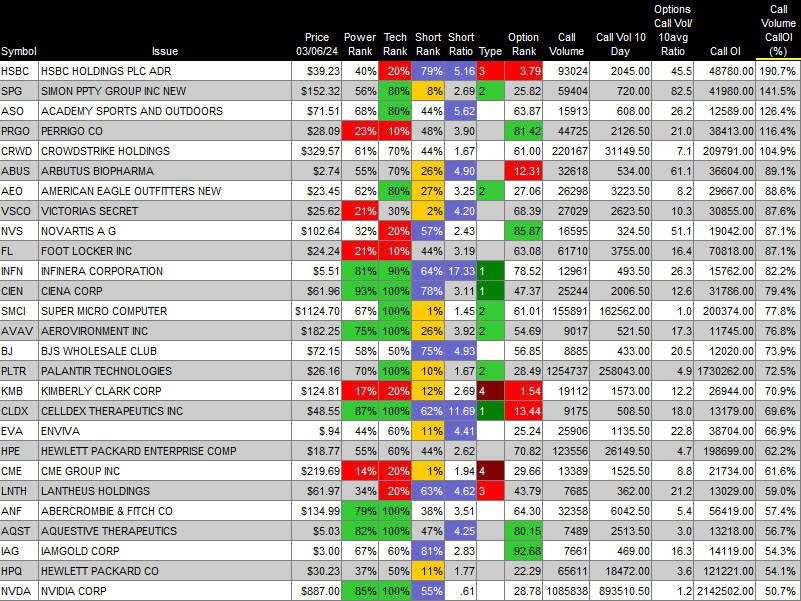
Task: Select HEWLETT PACKARD ENTERPRISE COMP
Action: (138, 451)
